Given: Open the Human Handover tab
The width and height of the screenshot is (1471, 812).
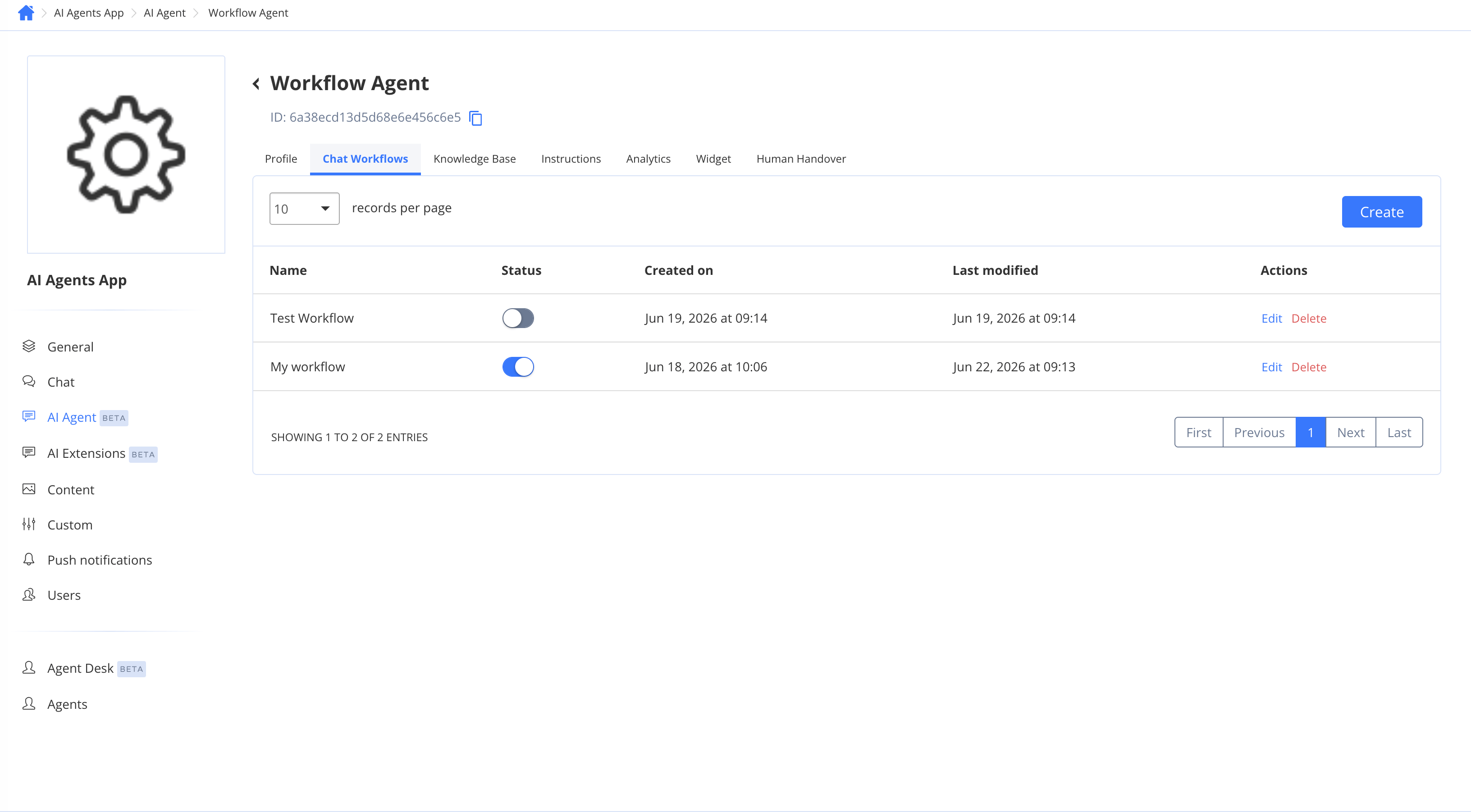Looking at the screenshot, I should pos(801,159).
